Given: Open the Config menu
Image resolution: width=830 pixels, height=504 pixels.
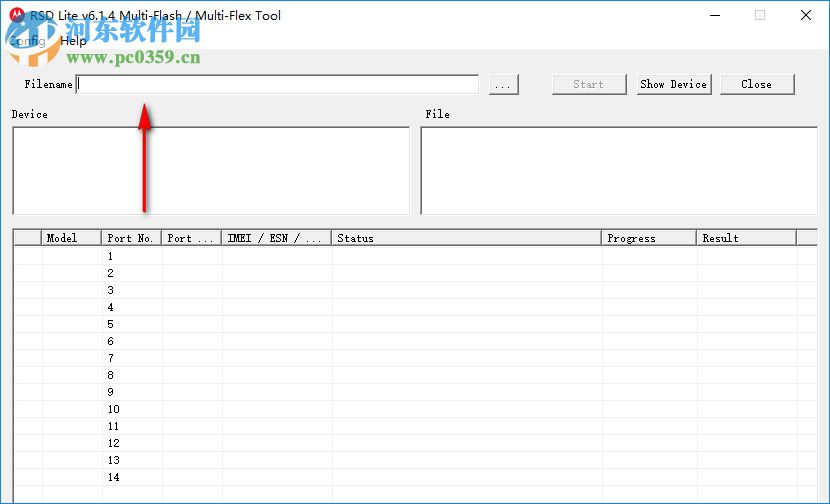Looking at the screenshot, I should [28, 41].
